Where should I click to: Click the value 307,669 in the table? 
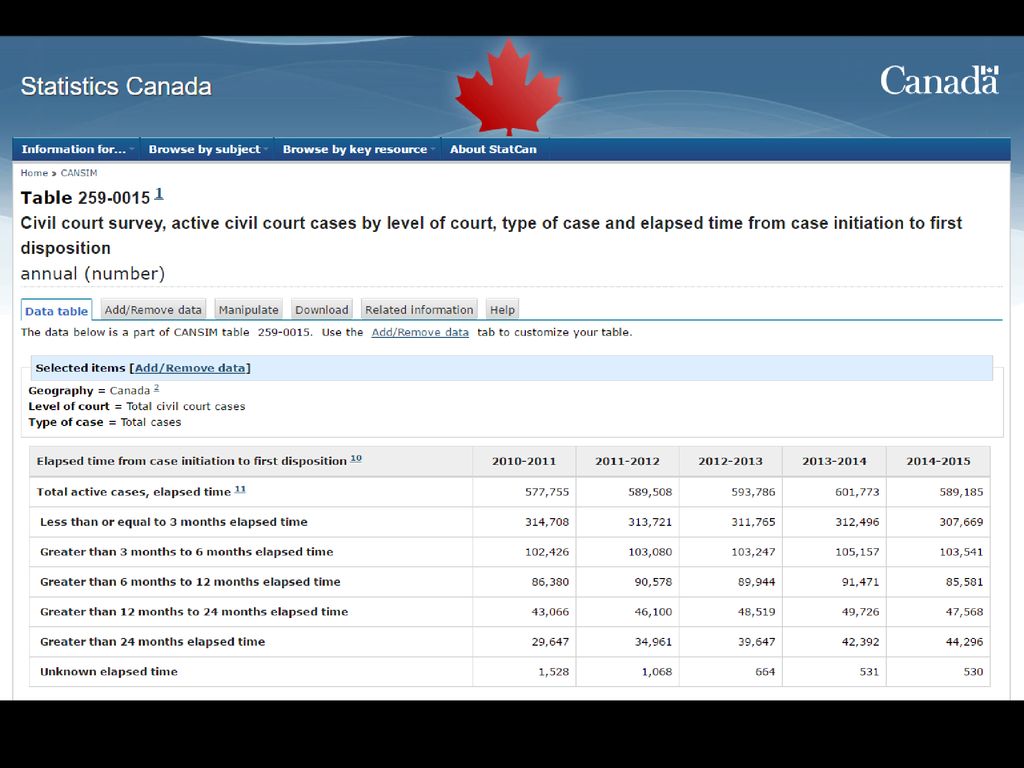click(961, 522)
